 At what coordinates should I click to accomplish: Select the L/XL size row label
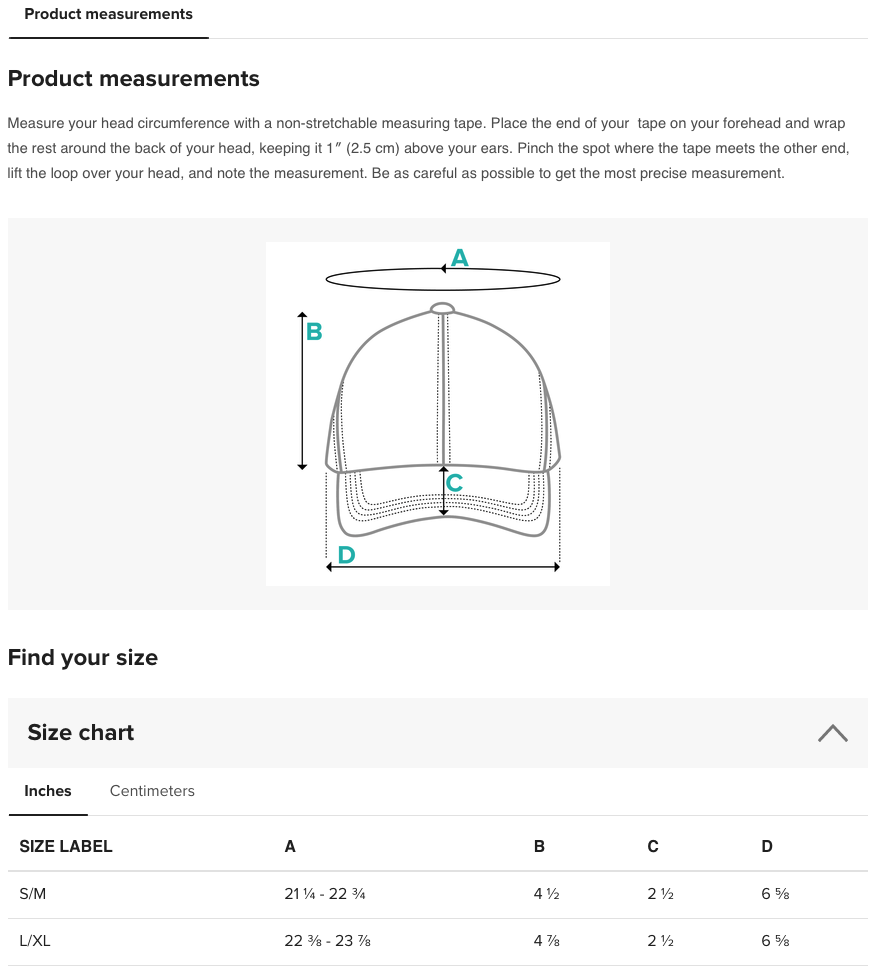tap(35, 941)
